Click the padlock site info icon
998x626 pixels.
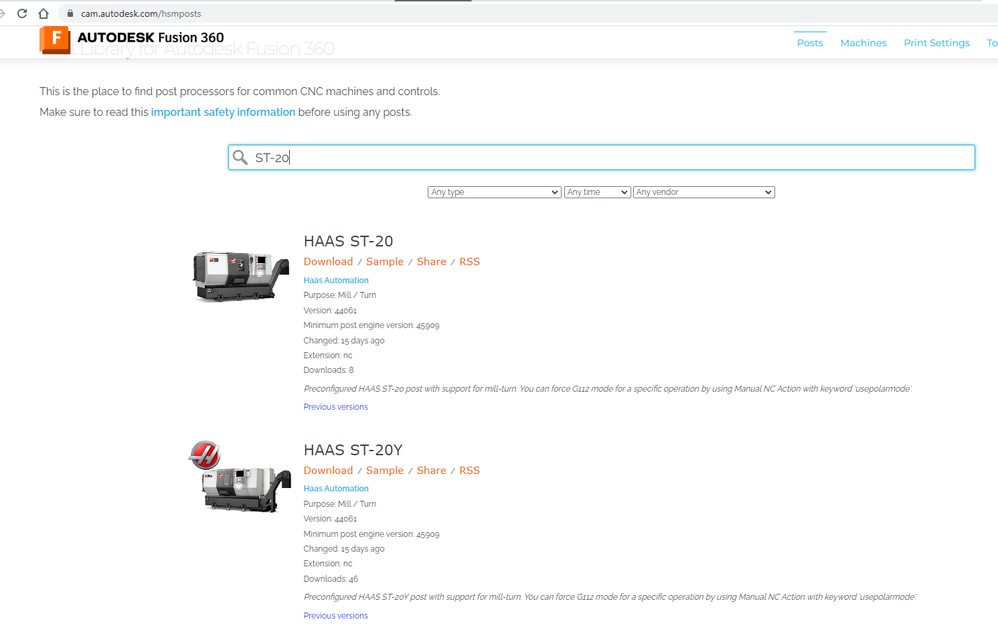coord(70,13)
